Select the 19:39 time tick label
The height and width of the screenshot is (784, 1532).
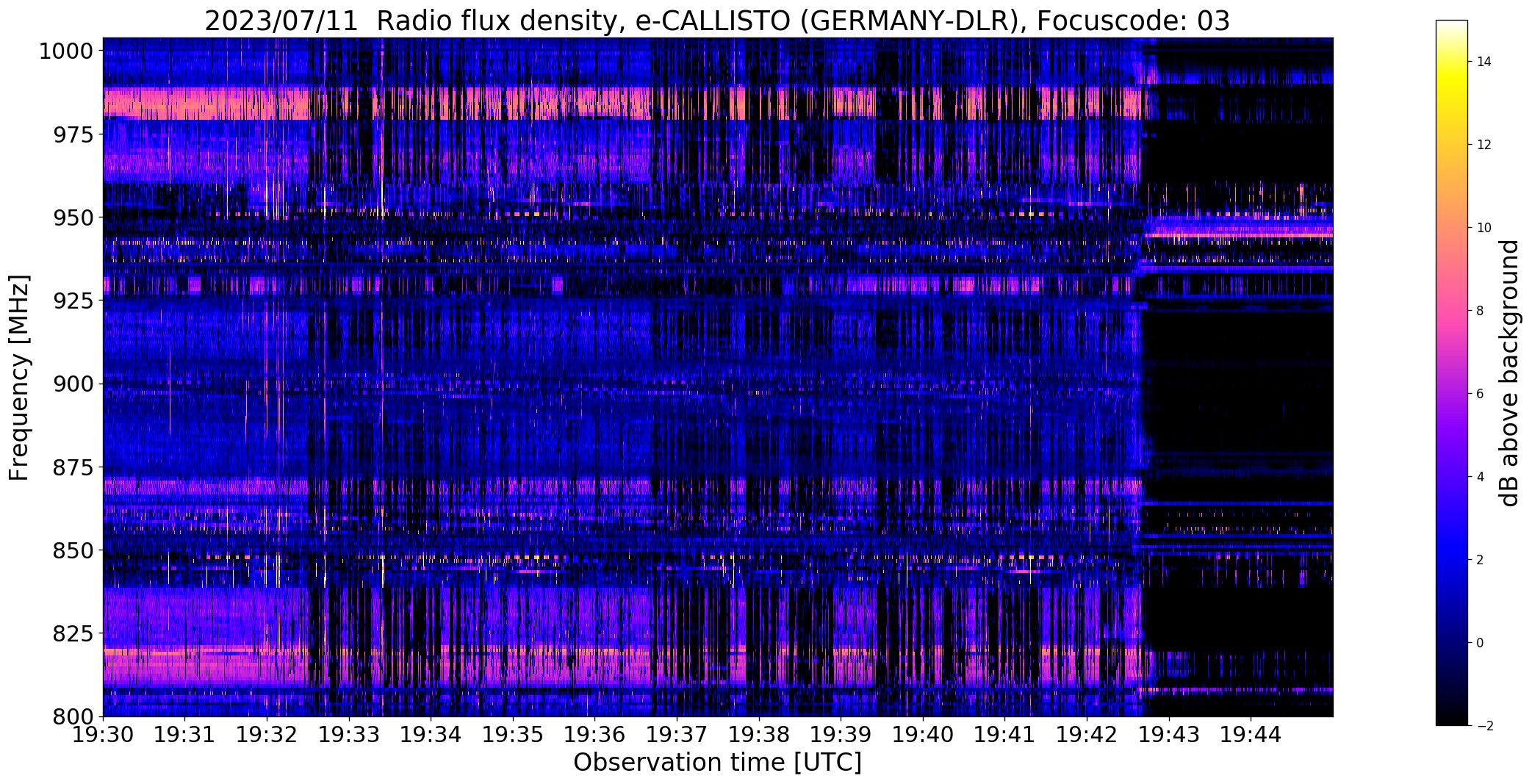[841, 733]
